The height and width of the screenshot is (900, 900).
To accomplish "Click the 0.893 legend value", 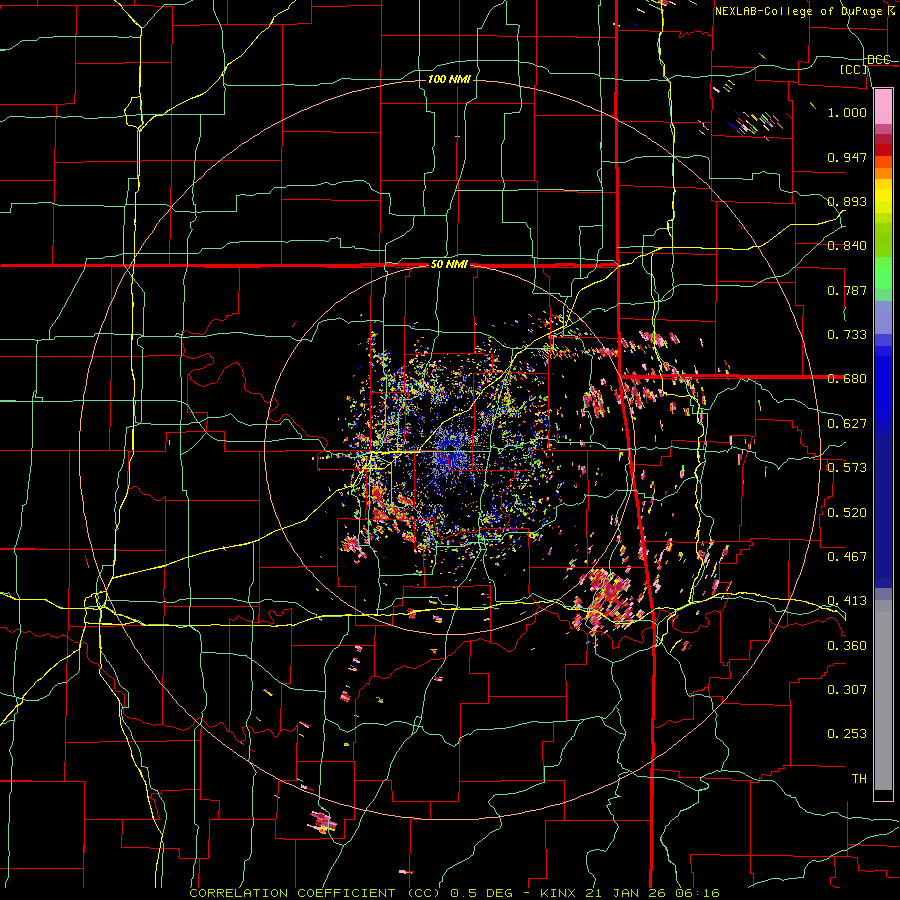I will click(x=847, y=201).
